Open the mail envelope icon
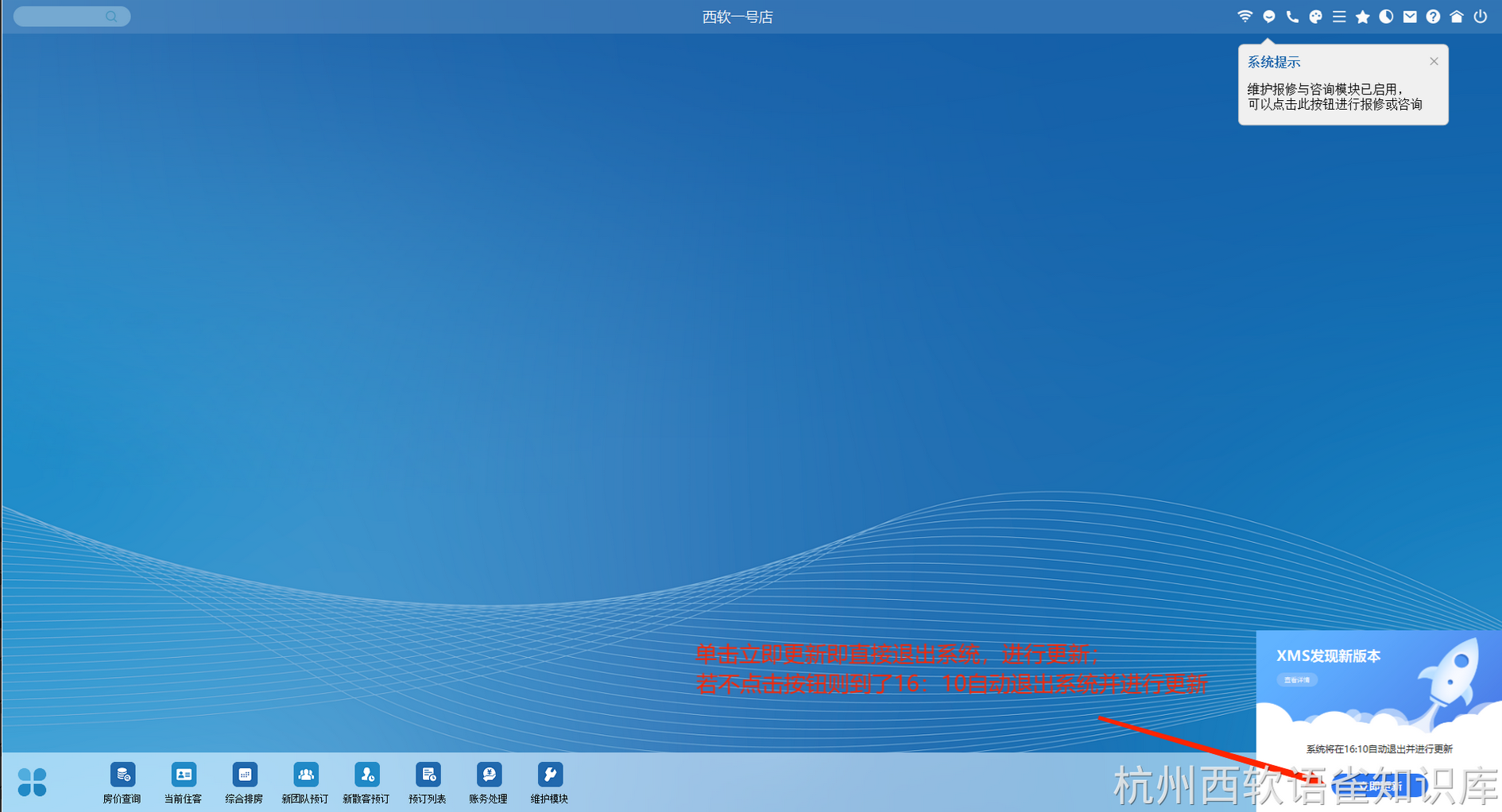The height and width of the screenshot is (812, 1502). [1410, 16]
